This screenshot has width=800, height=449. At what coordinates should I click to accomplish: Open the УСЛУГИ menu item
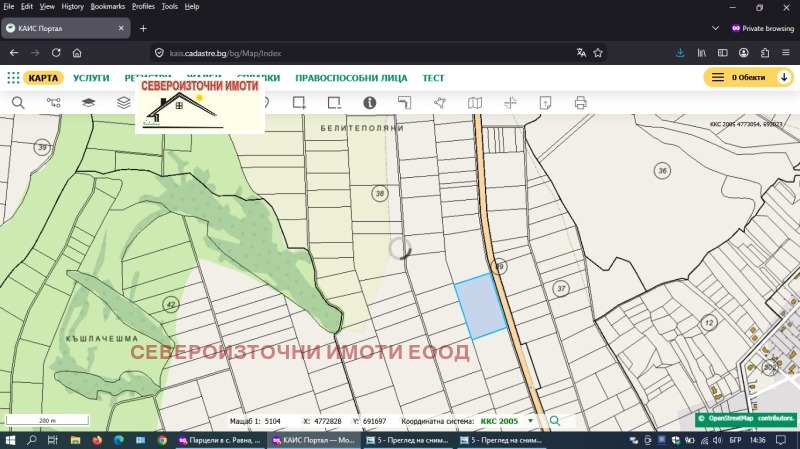[91, 78]
